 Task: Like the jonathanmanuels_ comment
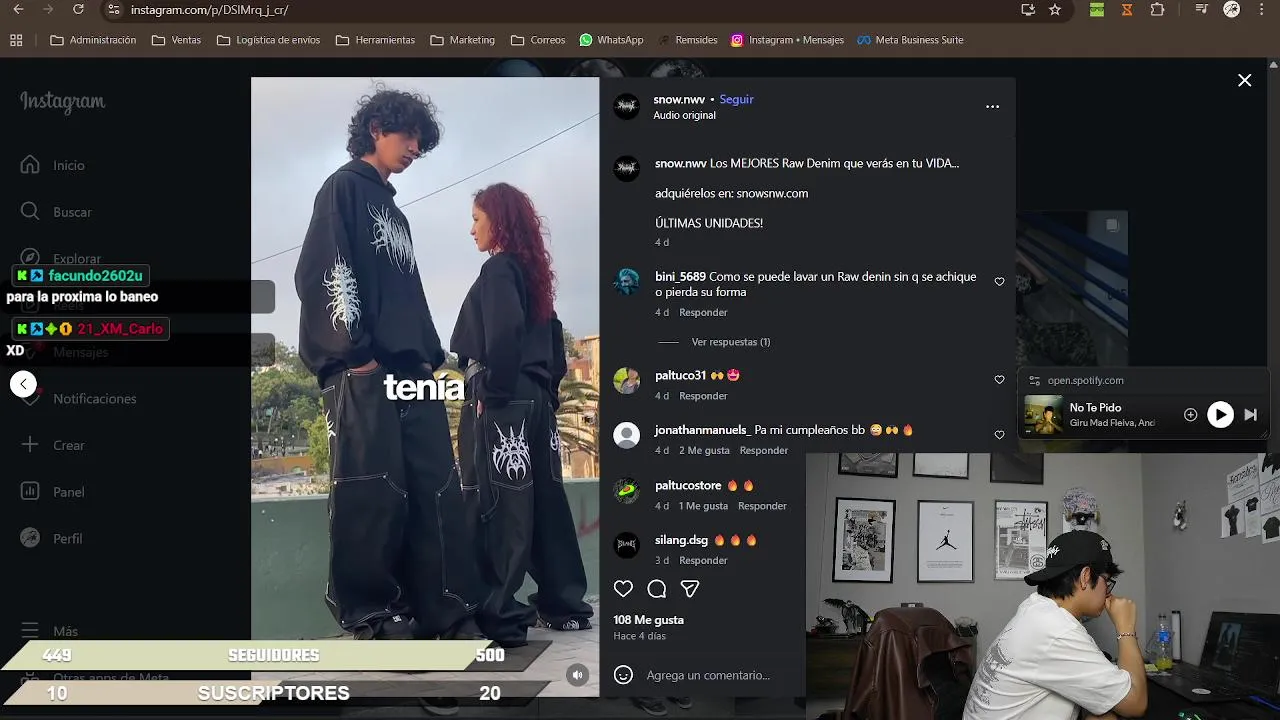click(x=999, y=434)
